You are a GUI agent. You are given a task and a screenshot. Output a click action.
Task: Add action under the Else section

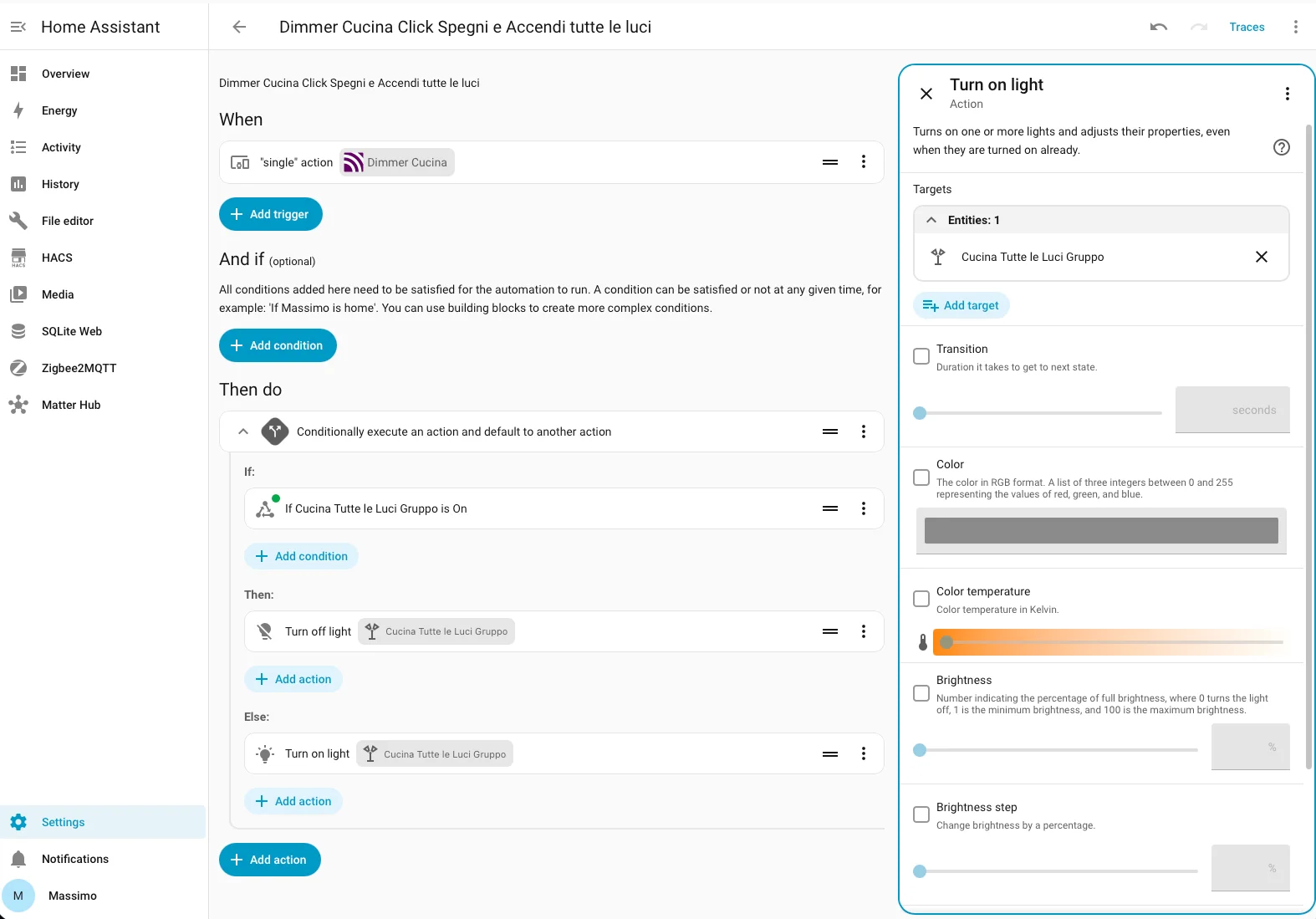[x=293, y=801]
